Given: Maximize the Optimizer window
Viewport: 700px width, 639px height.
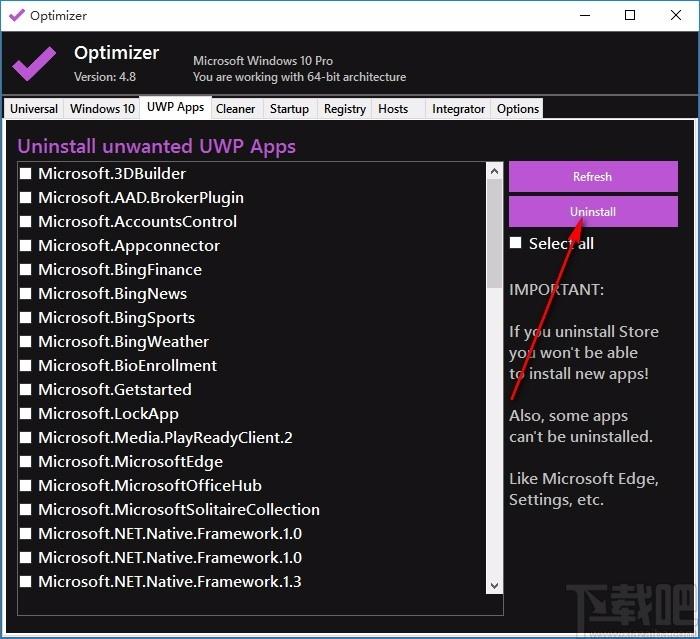Looking at the screenshot, I should 630,15.
